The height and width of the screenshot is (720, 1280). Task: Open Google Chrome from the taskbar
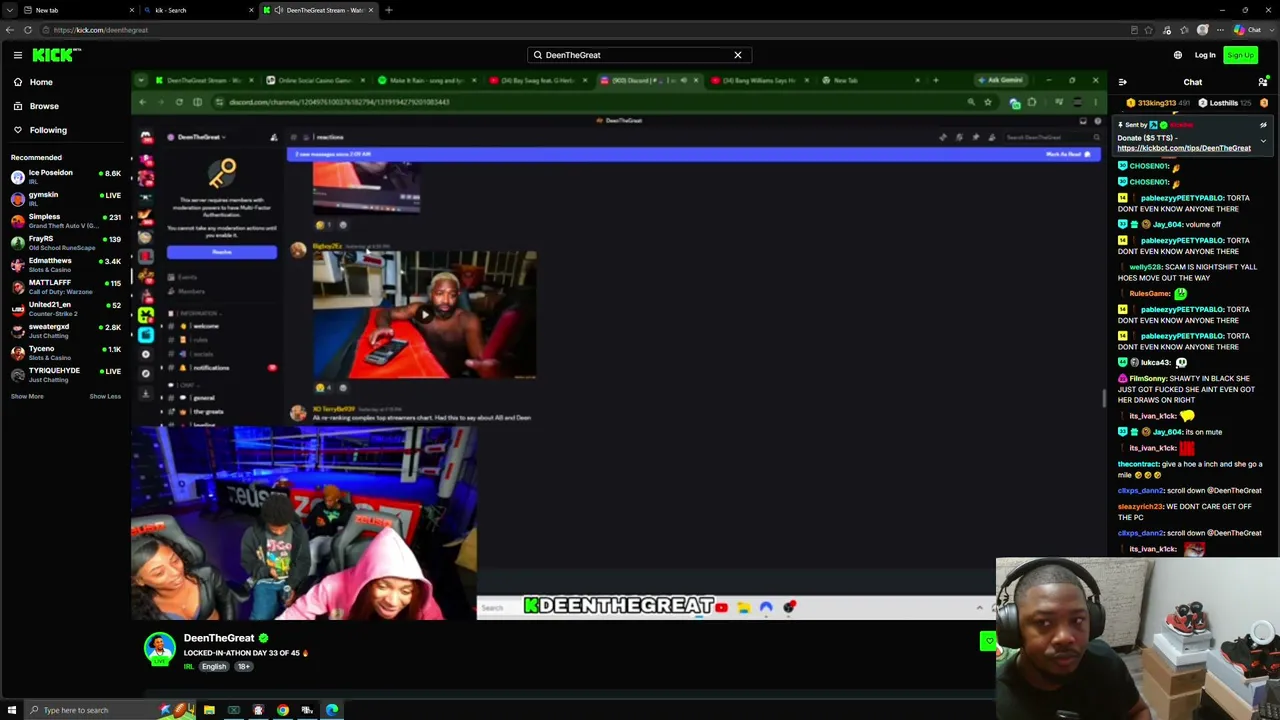(x=283, y=710)
